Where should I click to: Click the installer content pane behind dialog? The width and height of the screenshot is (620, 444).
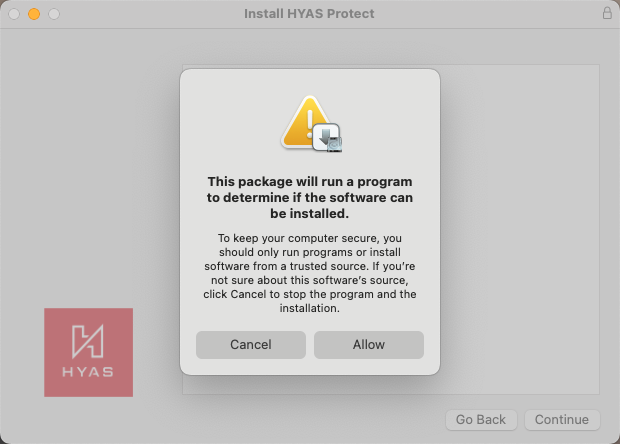520,230
